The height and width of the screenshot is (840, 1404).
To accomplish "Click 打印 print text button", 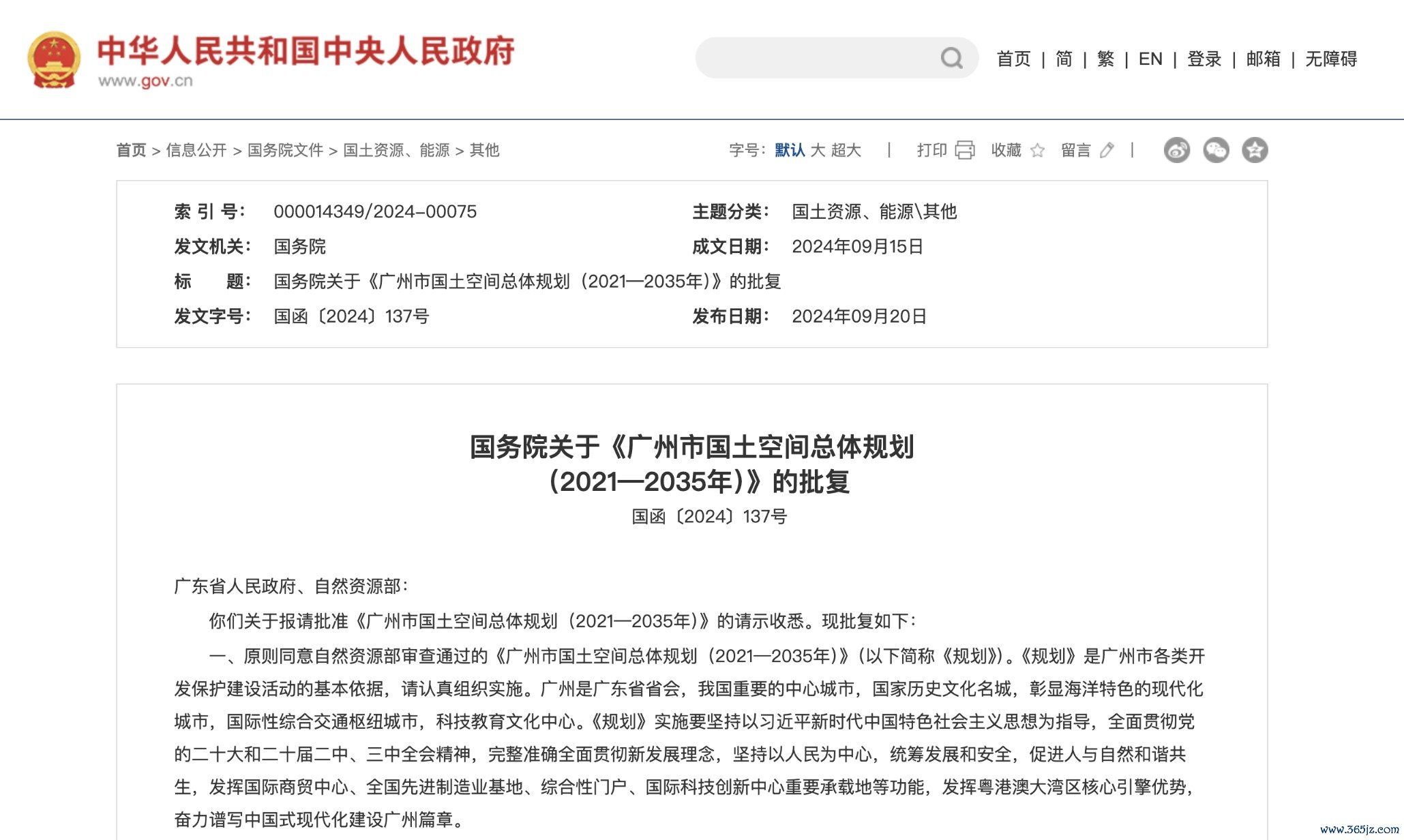I will click(x=931, y=150).
